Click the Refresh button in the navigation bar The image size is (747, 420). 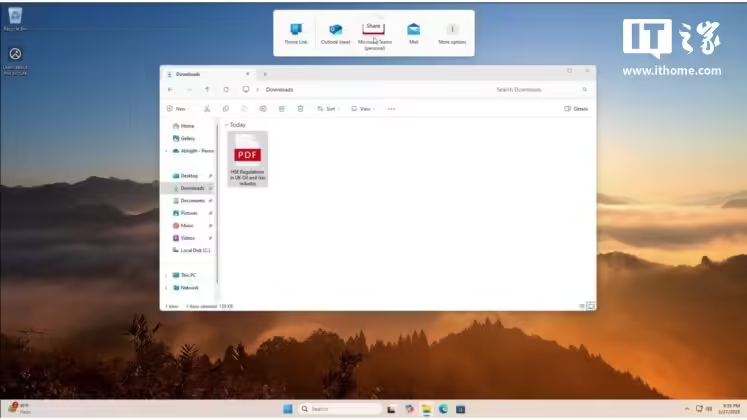226,89
